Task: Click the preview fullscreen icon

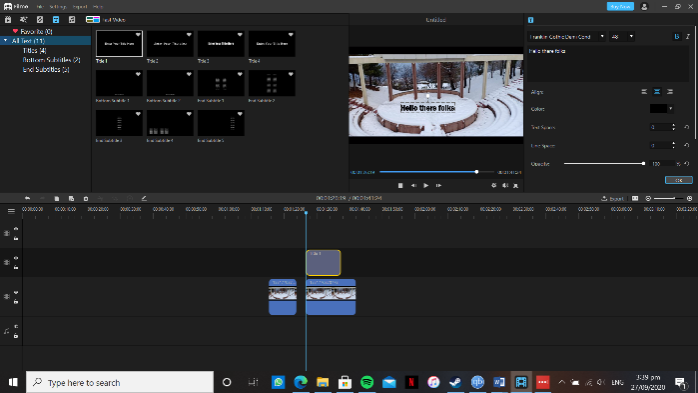Action: (x=516, y=186)
